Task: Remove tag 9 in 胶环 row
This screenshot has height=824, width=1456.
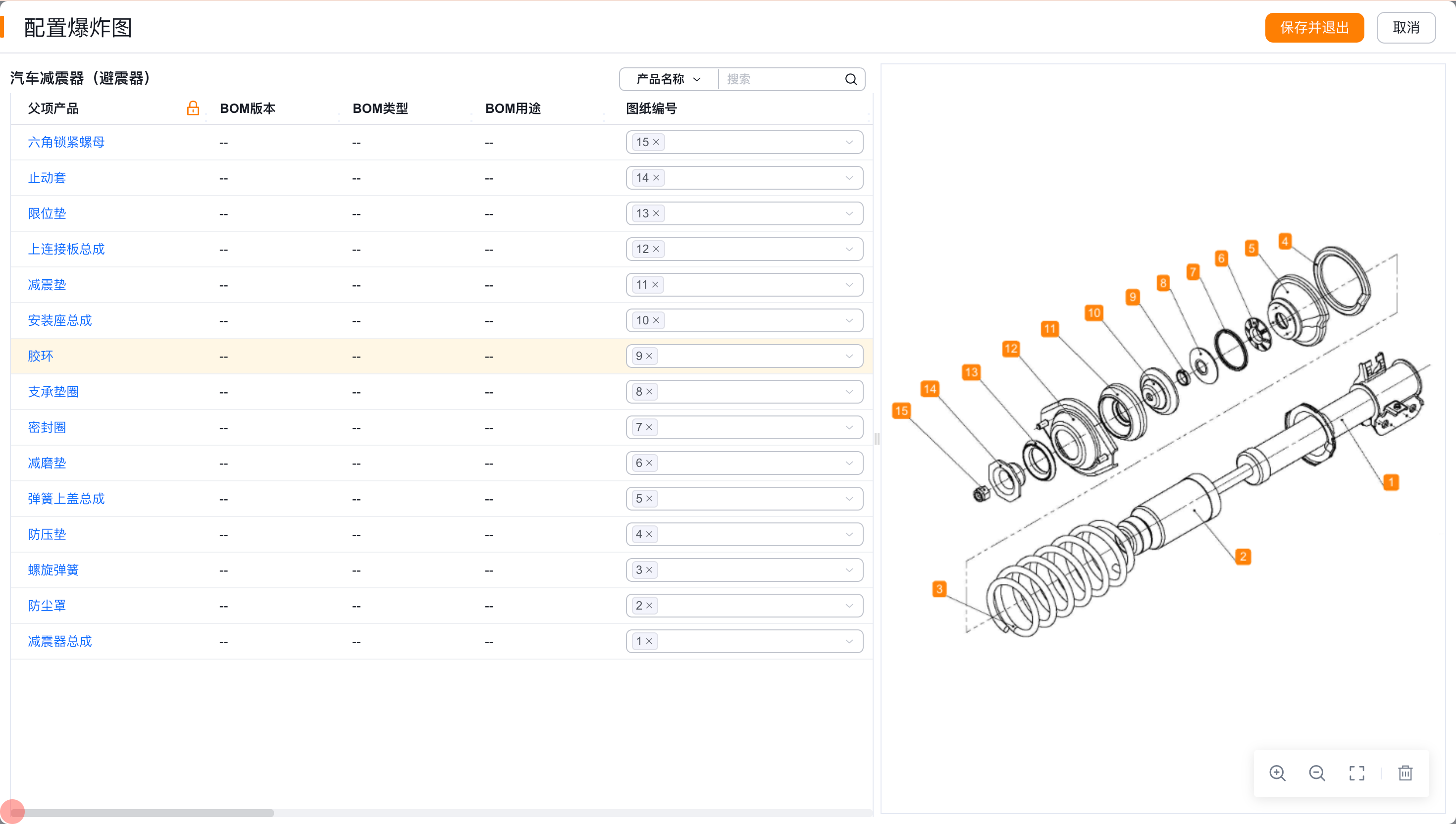Action: [650, 356]
